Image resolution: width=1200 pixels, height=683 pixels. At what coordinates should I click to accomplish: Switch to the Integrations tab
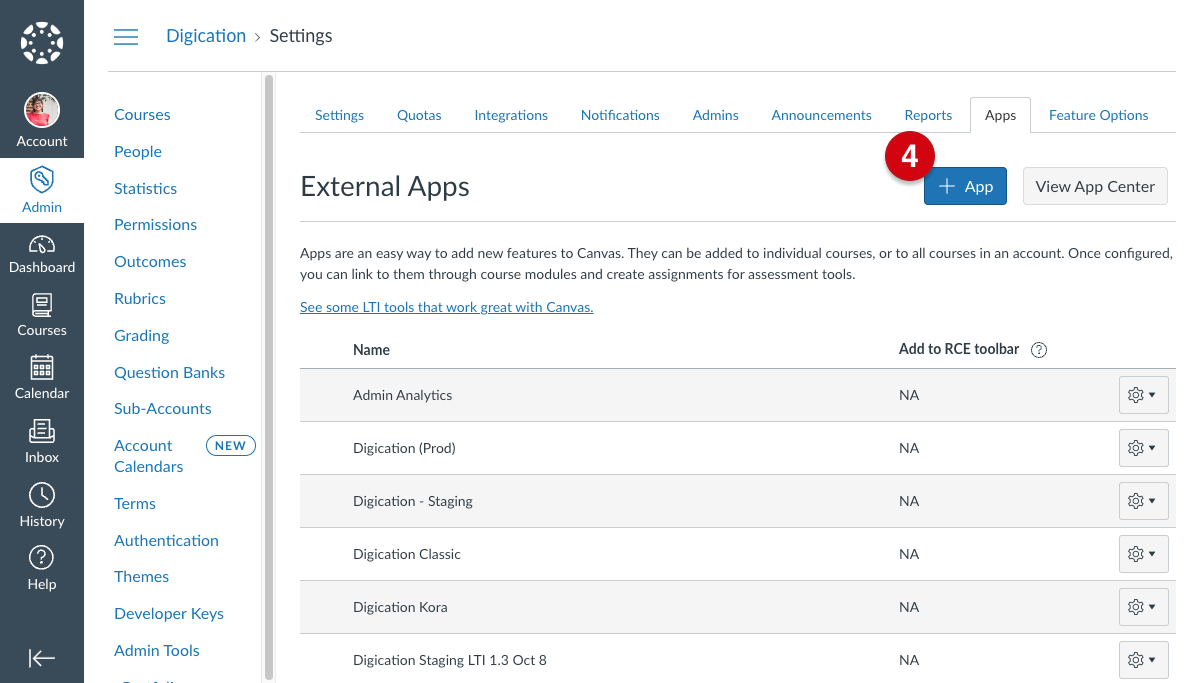(511, 115)
